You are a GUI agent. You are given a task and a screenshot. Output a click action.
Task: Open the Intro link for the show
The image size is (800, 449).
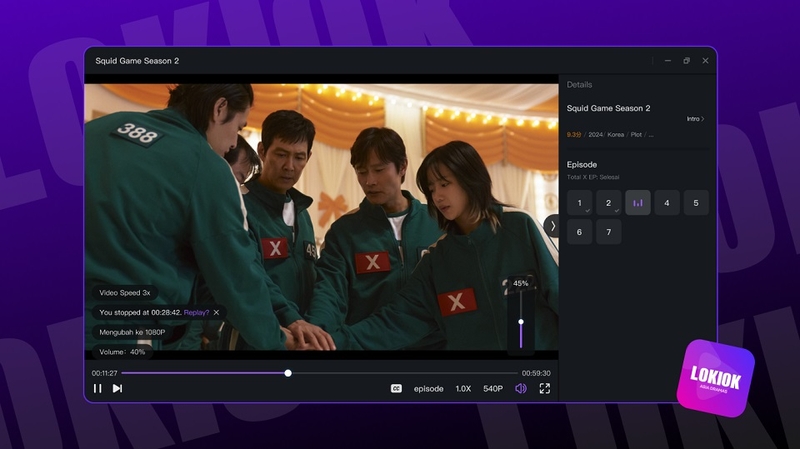pyautogui.click(x=695, y=119)
